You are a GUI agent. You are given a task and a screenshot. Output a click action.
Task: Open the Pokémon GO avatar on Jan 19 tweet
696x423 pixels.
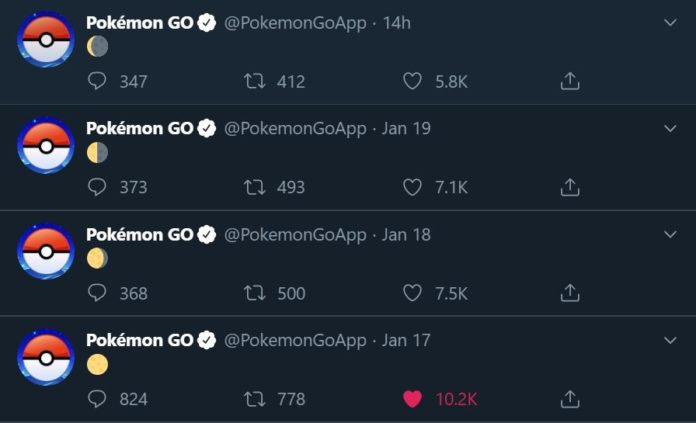coord(46,145)
